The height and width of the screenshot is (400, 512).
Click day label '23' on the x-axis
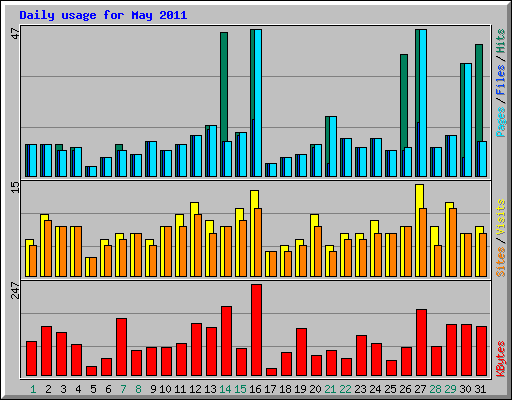click(x=360, y=389)
